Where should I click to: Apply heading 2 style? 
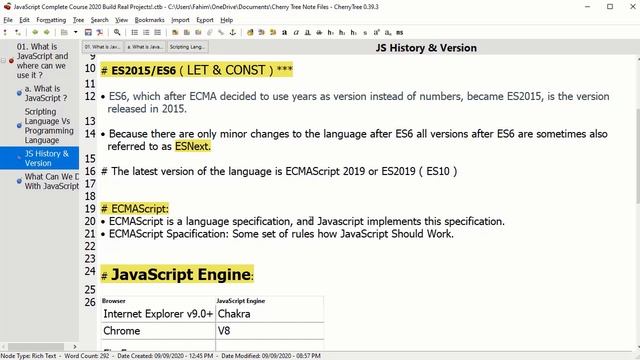342,32
